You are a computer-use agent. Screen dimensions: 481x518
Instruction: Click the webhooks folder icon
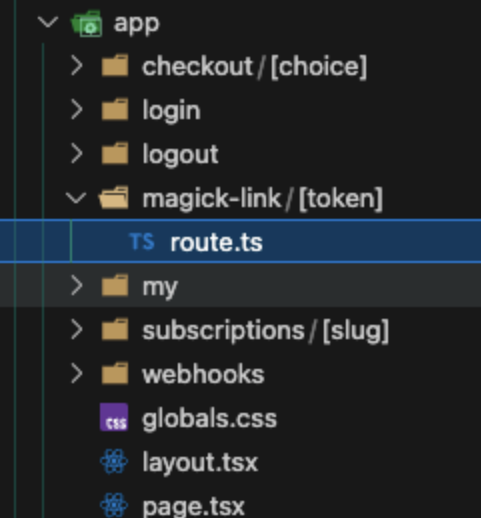(115, 373)
